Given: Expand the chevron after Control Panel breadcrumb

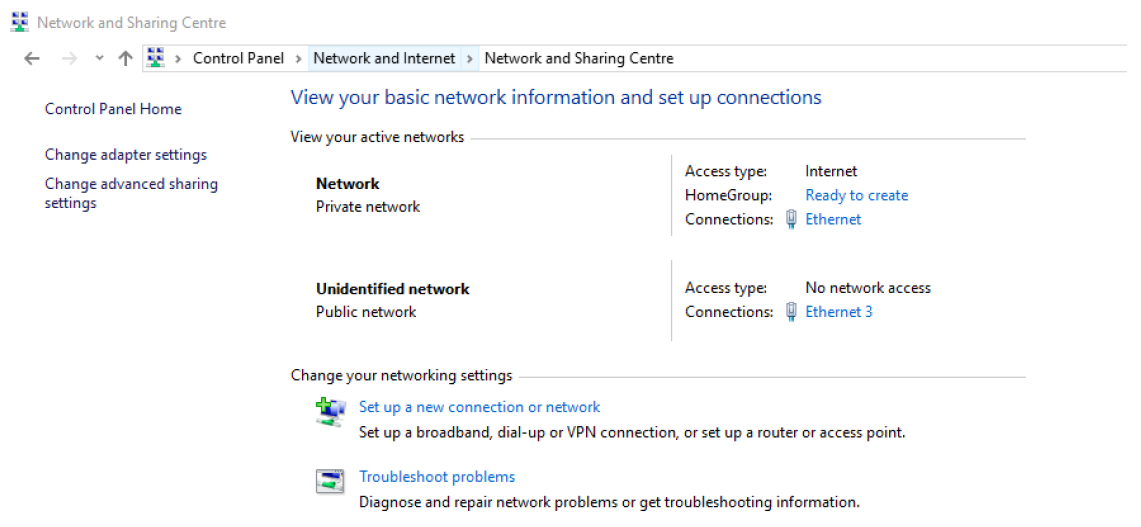Looking at the screenshot, I should click(x=298, y=59).
